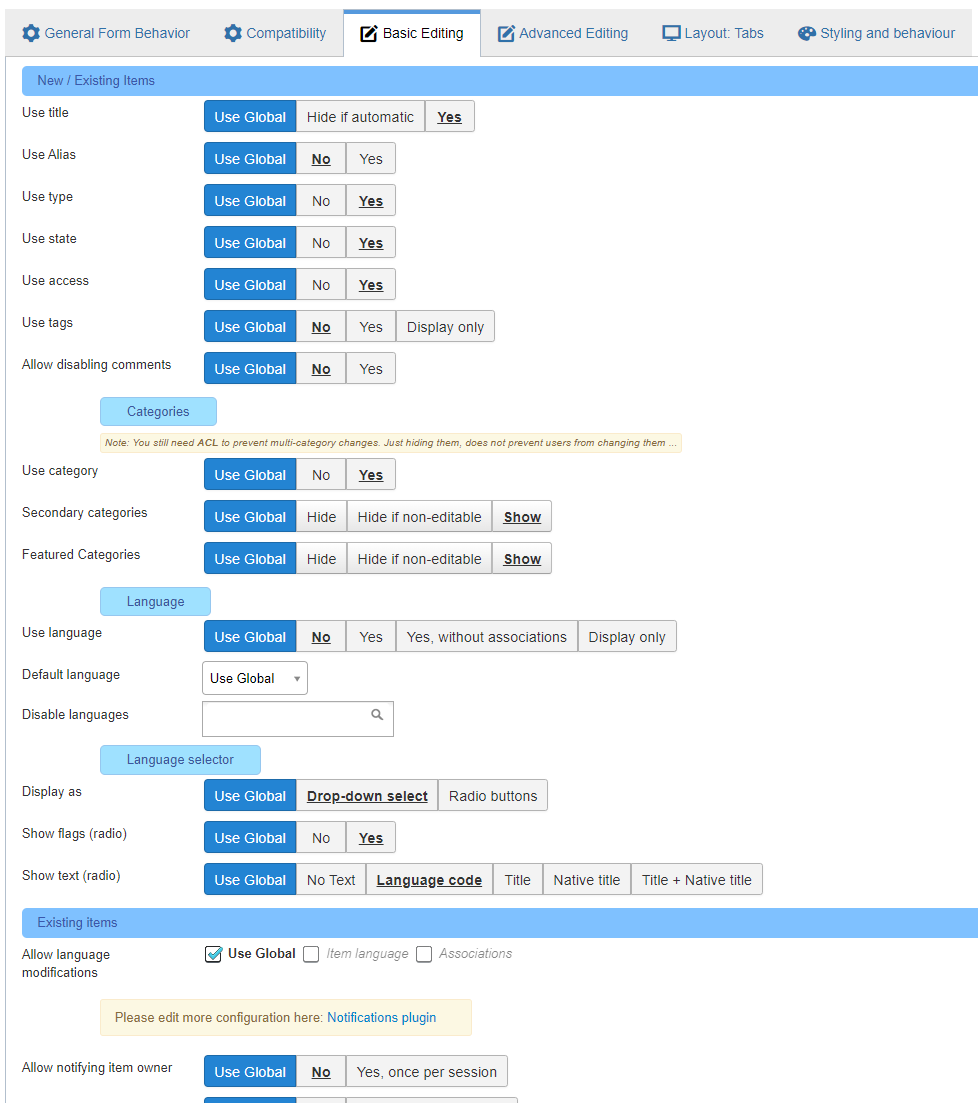Set Show text (radio) to Title
This screenshot has width=978, height=1103.
coord(518,880)
